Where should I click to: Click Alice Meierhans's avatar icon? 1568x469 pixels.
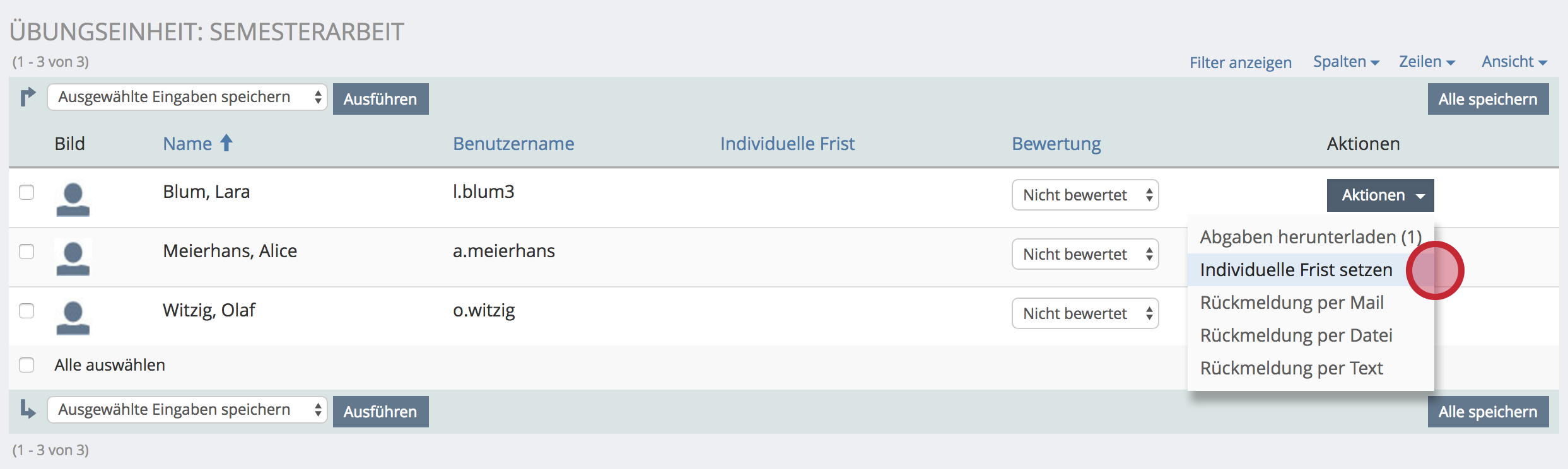(73, 258)
